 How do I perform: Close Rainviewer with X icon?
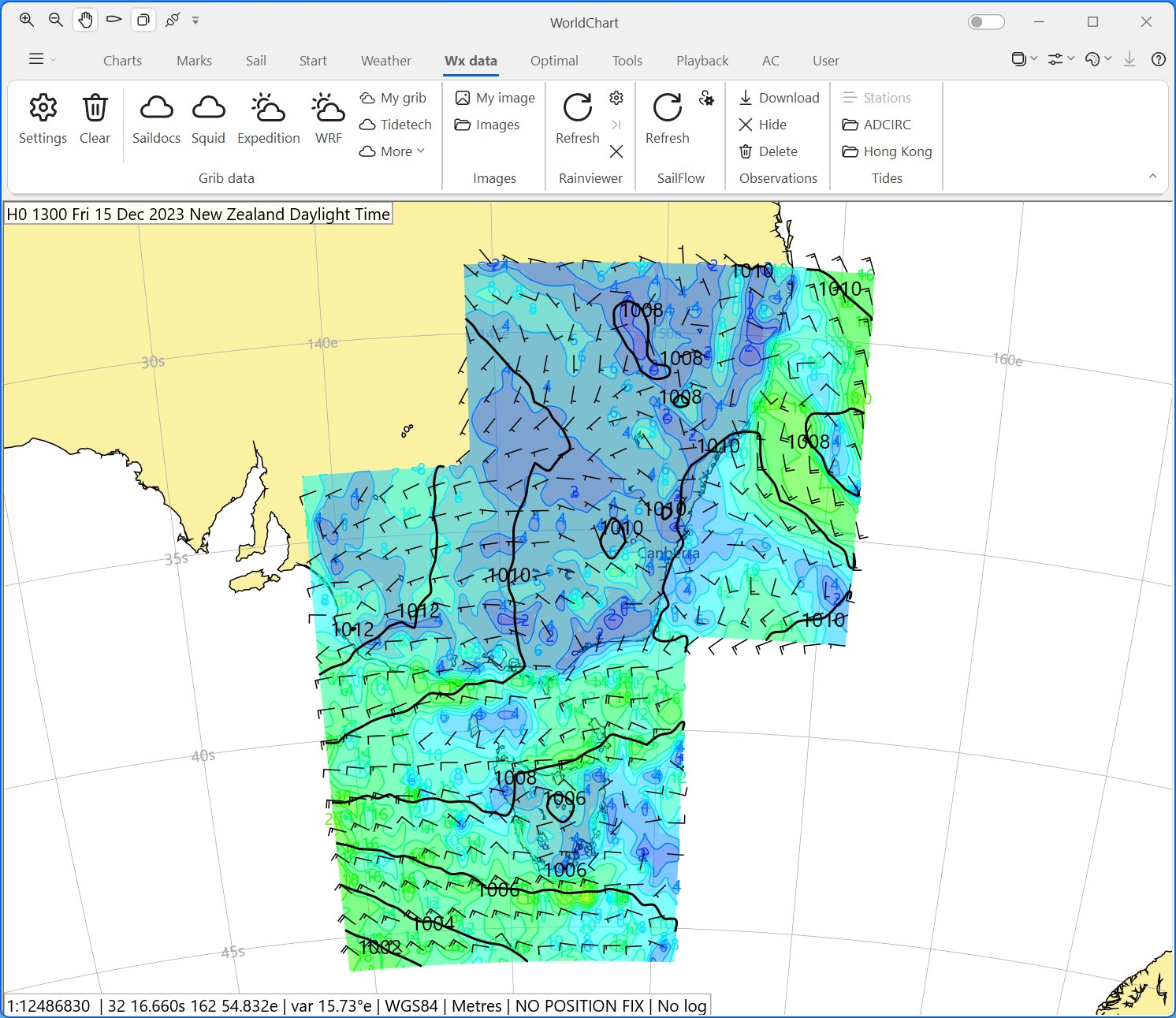616,151
